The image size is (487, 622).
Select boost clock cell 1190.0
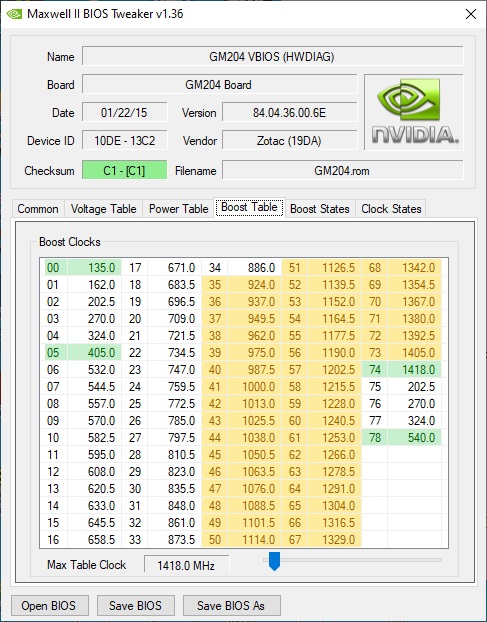tap(335, 353)
